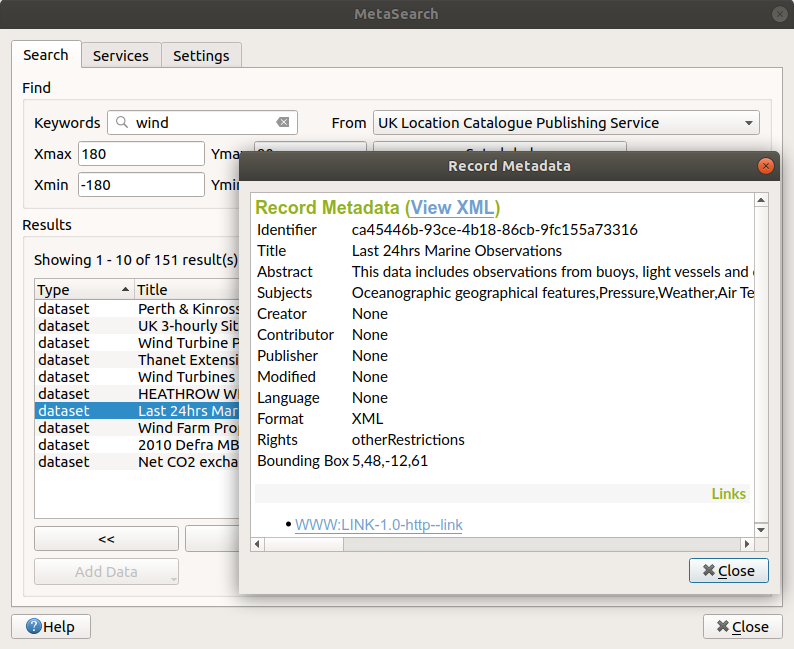Viewport: 794px width, 649px height.
Task: Clear the Keywords search field
Action: pos(283,123)
